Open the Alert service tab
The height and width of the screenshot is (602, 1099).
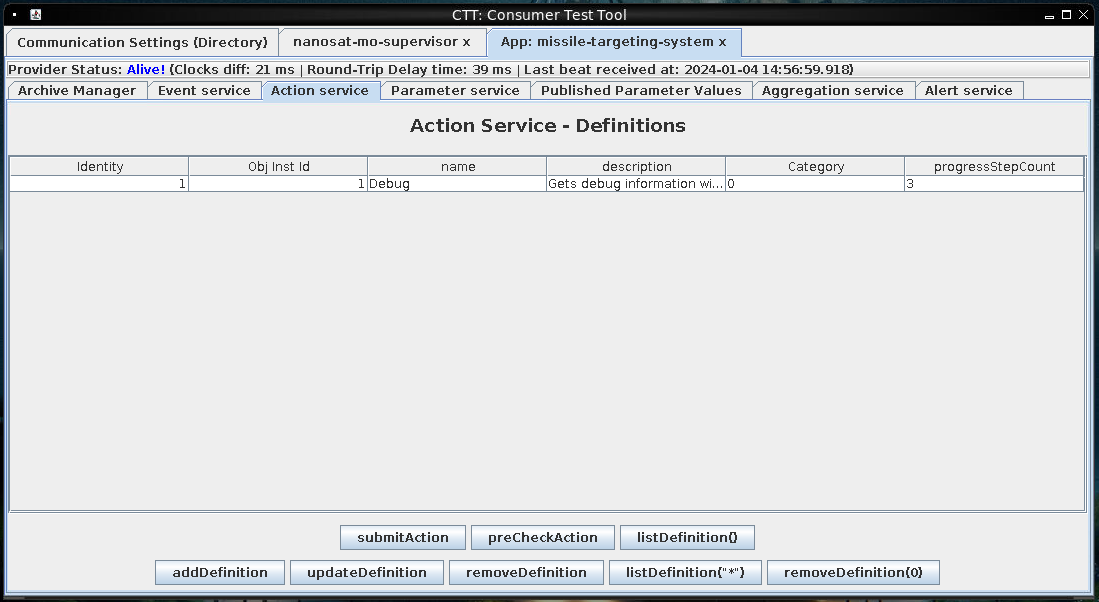(969, 90)
